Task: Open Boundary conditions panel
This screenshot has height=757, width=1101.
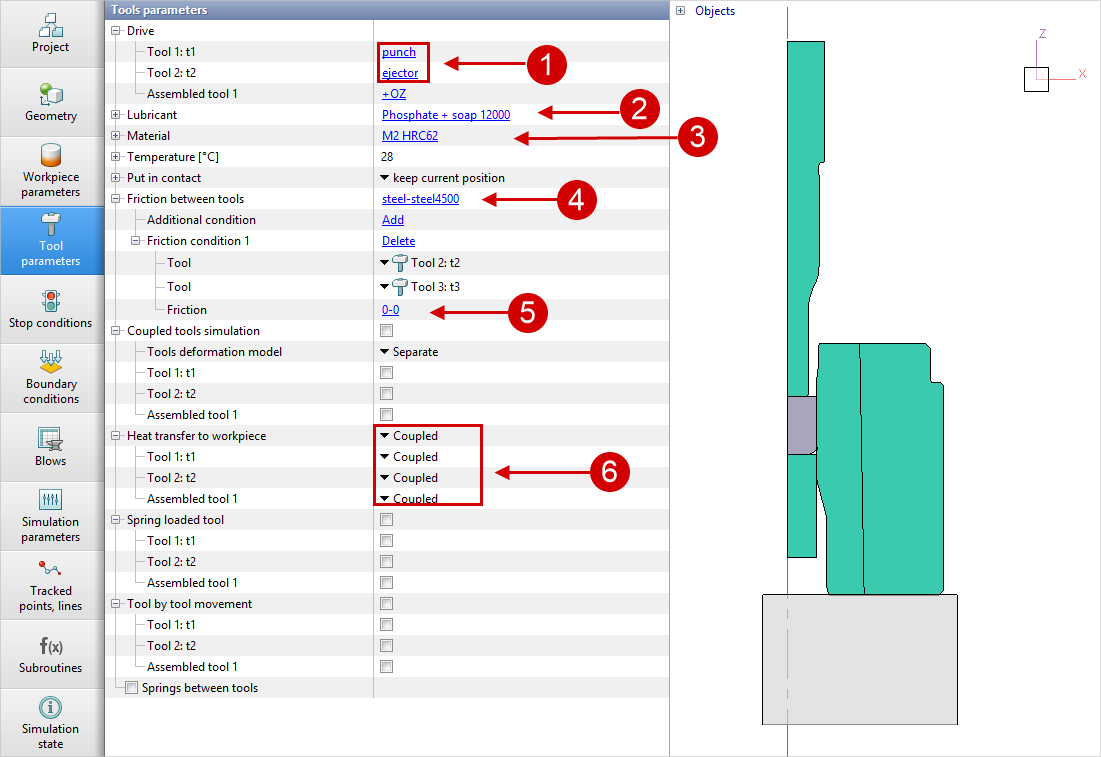Action: coord(51,377)
